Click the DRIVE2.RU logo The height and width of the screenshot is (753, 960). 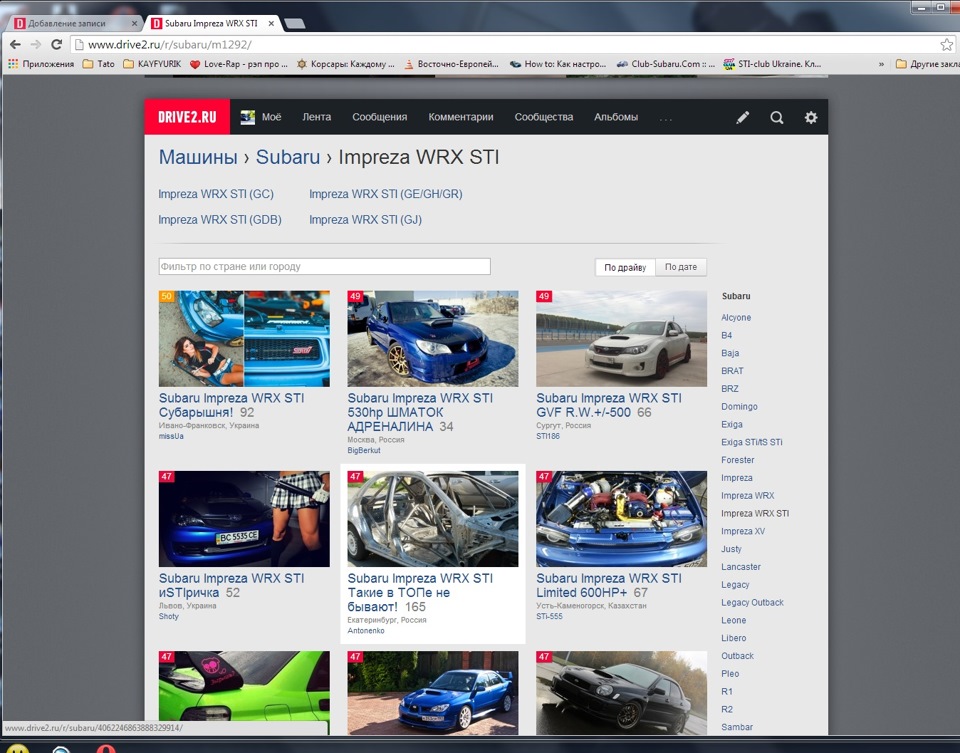(x=187, y=117)
